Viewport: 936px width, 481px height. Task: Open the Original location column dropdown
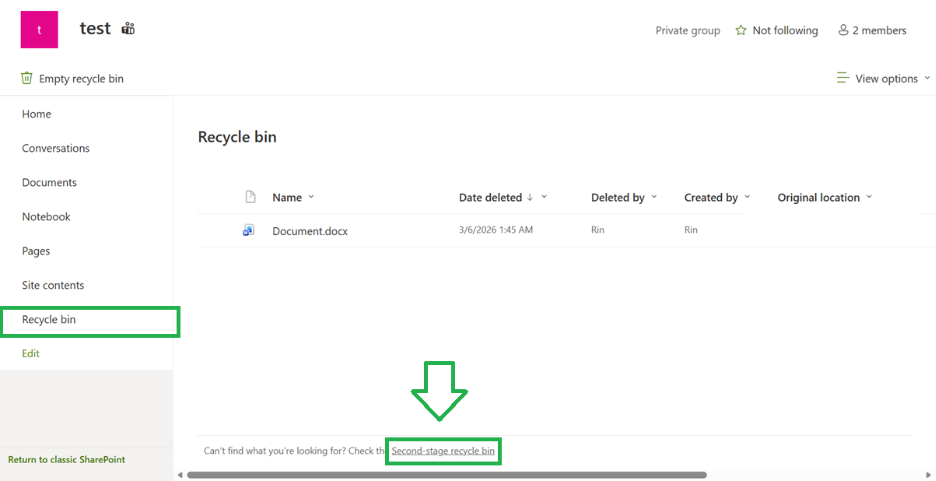869,198
